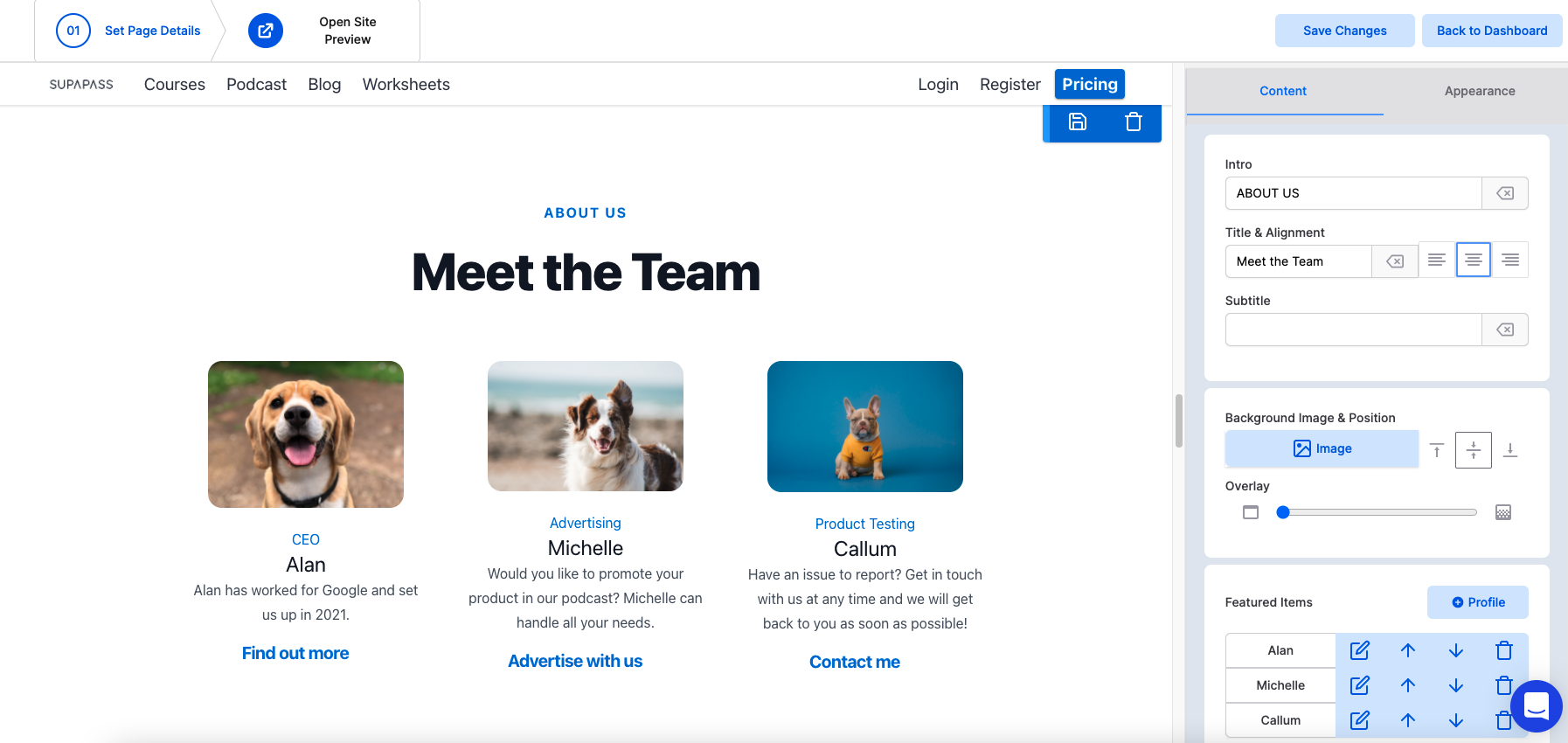Adjust the Overlay slider handle

click(1283, 512)
